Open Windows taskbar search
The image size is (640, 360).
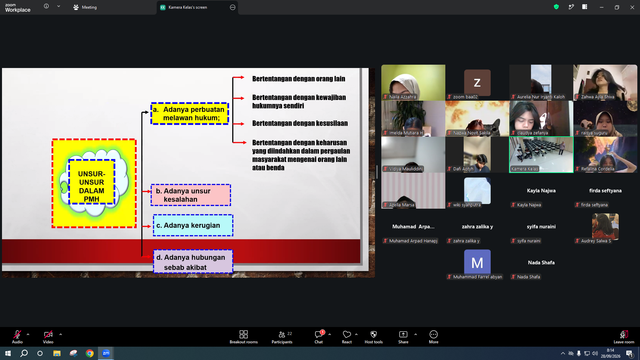pyautogui.click(x=24, y=353)
